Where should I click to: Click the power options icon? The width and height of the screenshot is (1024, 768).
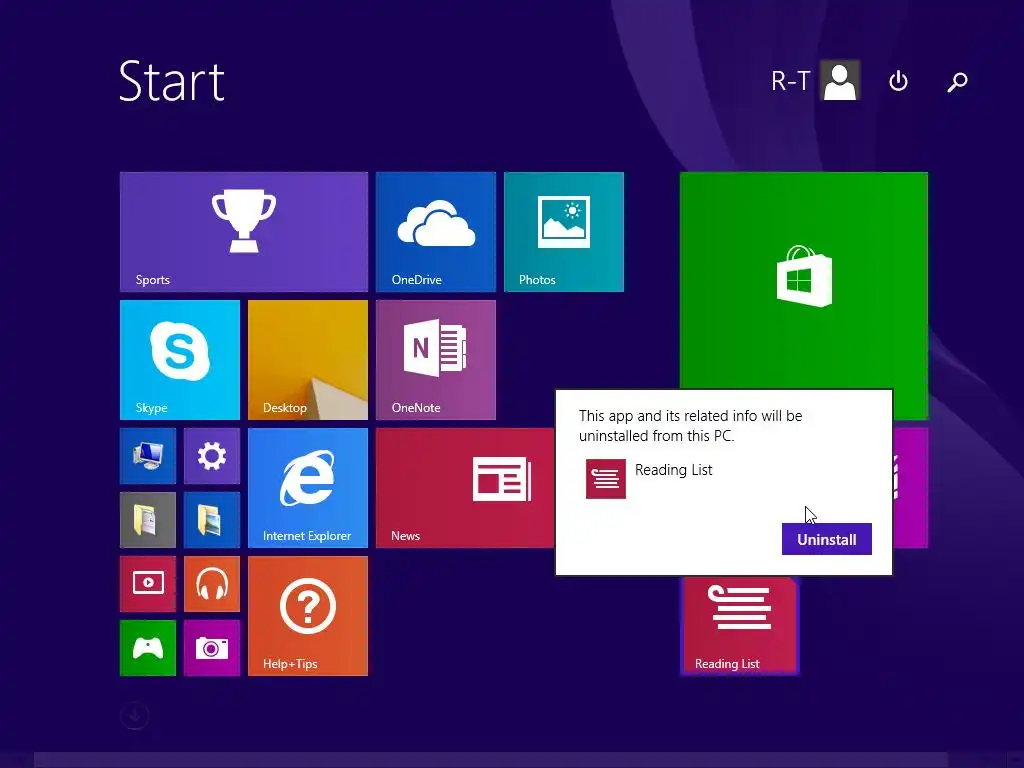[x=899, y=81]
